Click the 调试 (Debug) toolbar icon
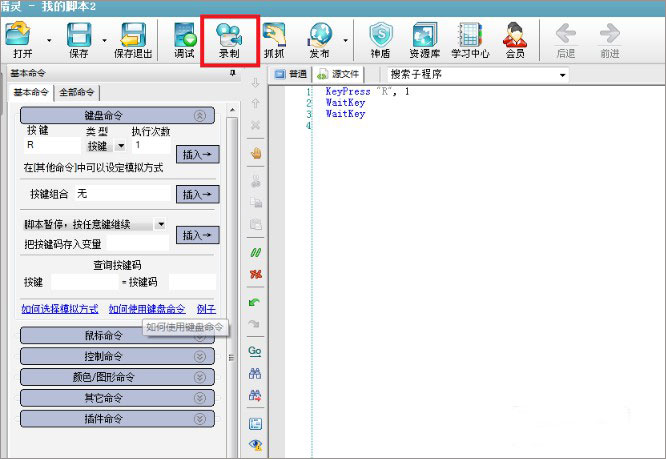This screenshot has width=666, height=459. coord(184,41)
